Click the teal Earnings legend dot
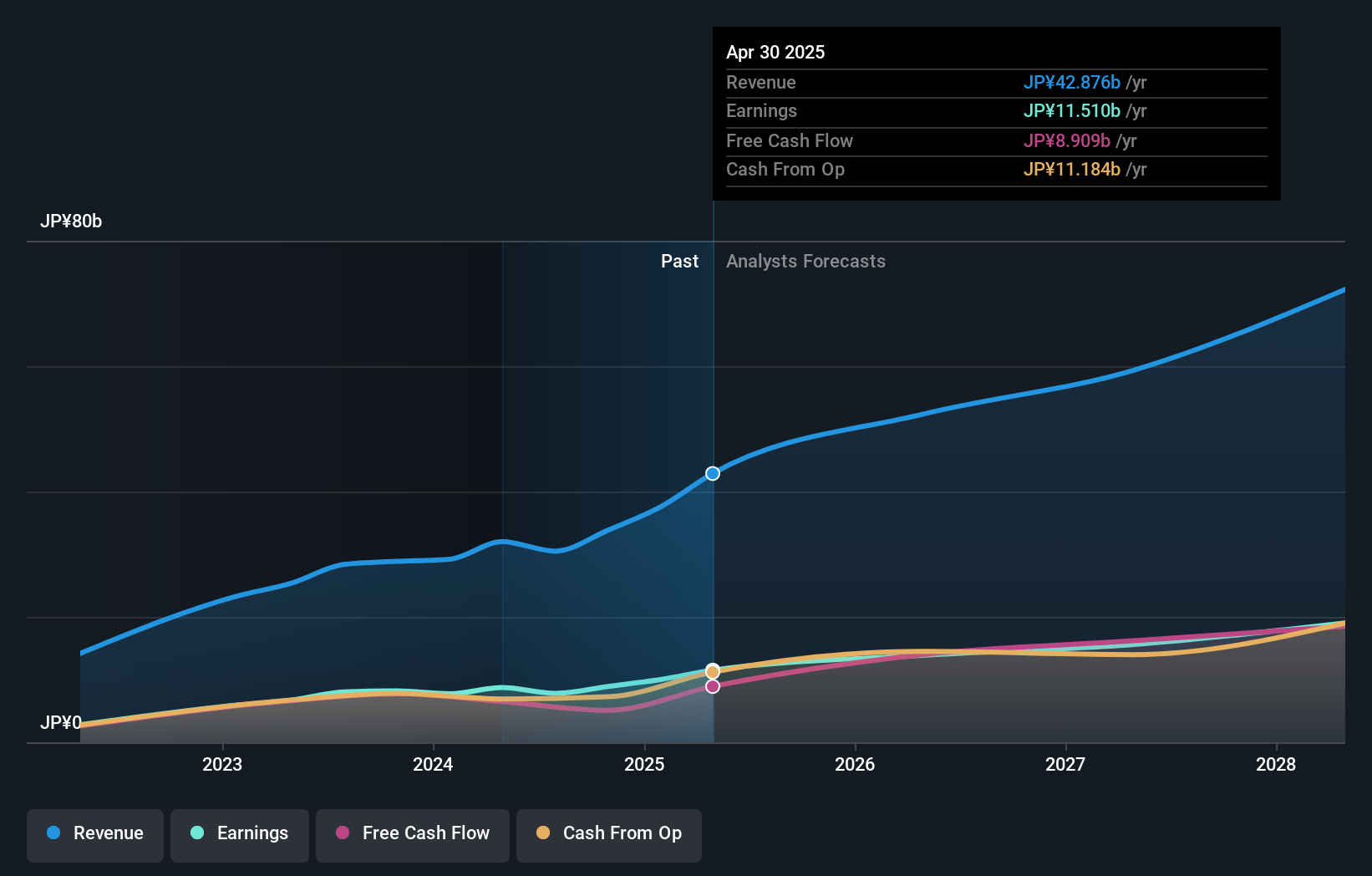The image size is (1372, 876). tap(197, 833)
